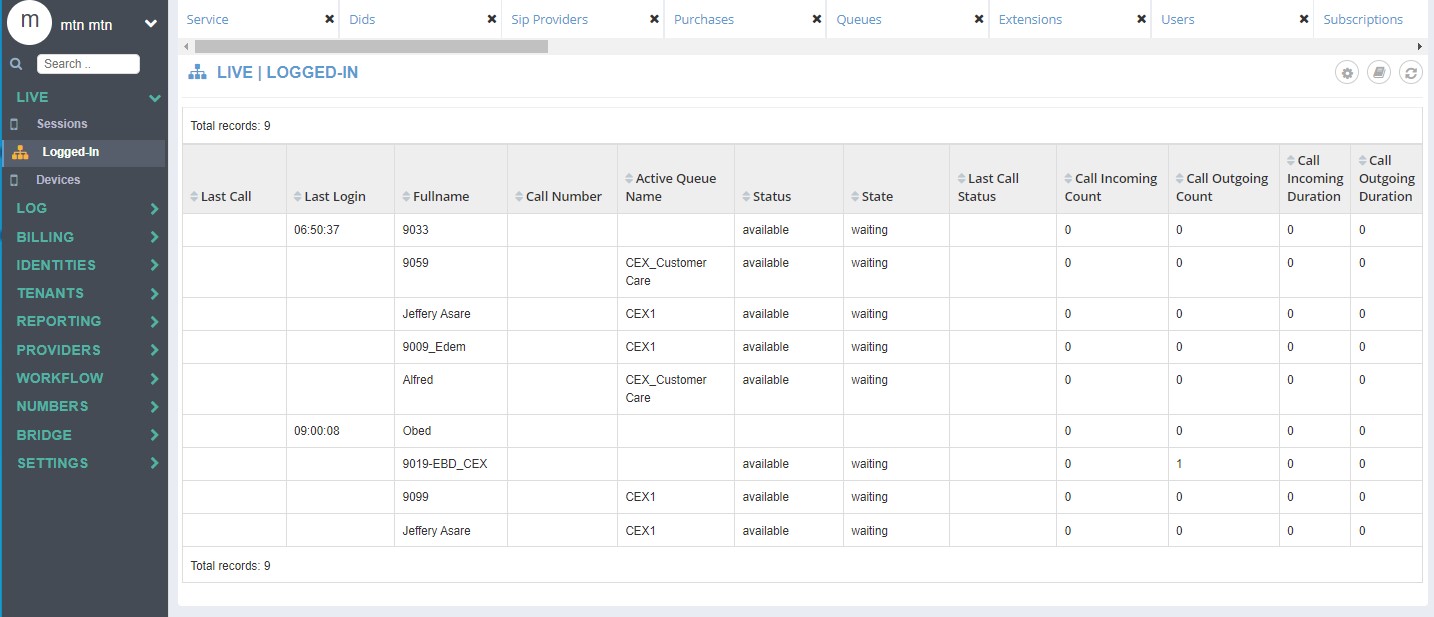Select the 9019-EBD_CEX fullname cell
This screenshot has width=1434, height=617.
coord(451,464)
